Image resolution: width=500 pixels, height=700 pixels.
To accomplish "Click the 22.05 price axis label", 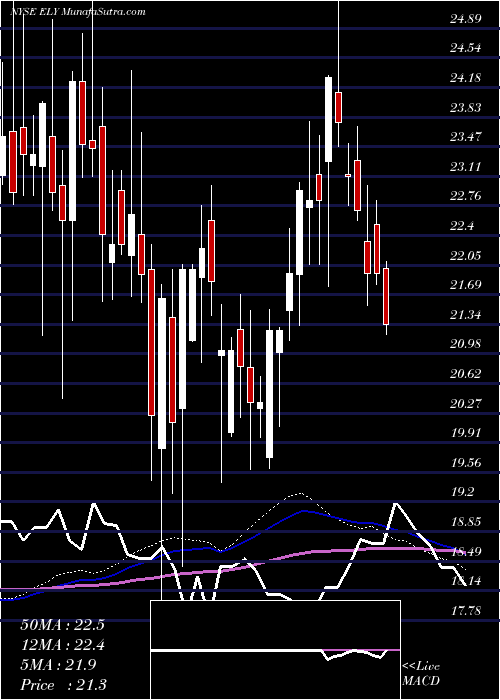I will click(466, 255).
